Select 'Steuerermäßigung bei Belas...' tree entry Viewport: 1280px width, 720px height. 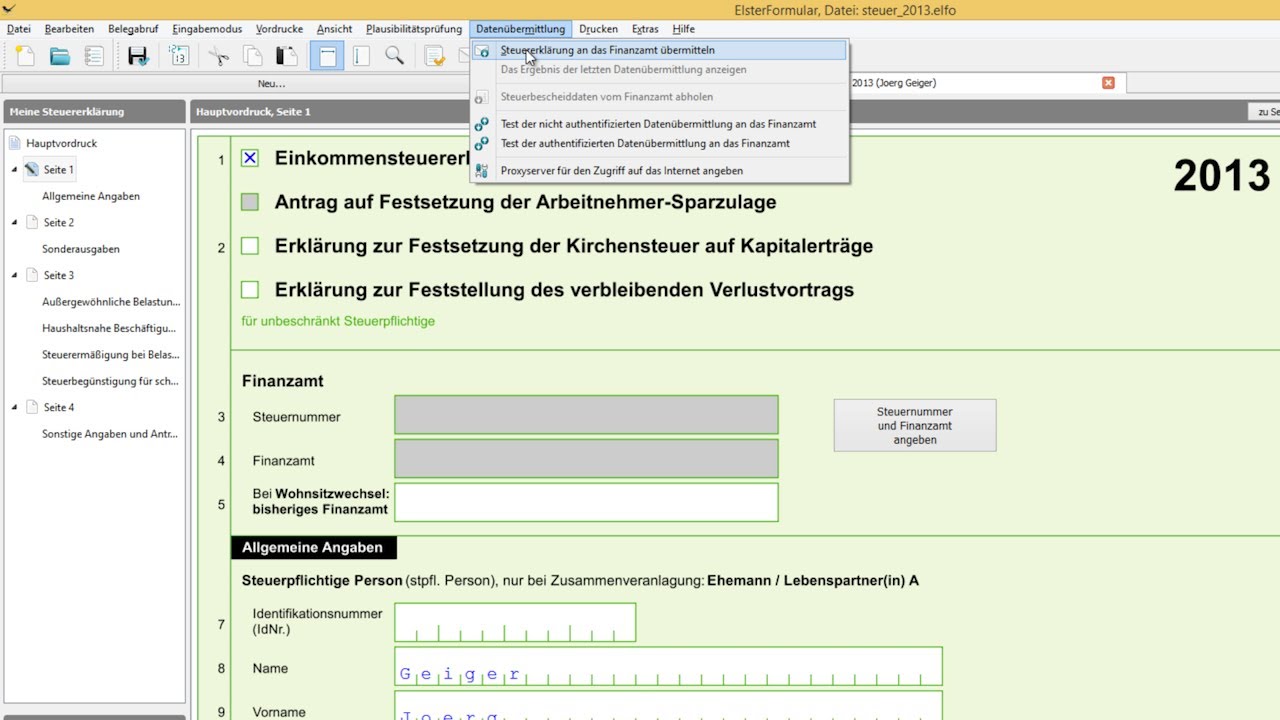pos(111,354)
